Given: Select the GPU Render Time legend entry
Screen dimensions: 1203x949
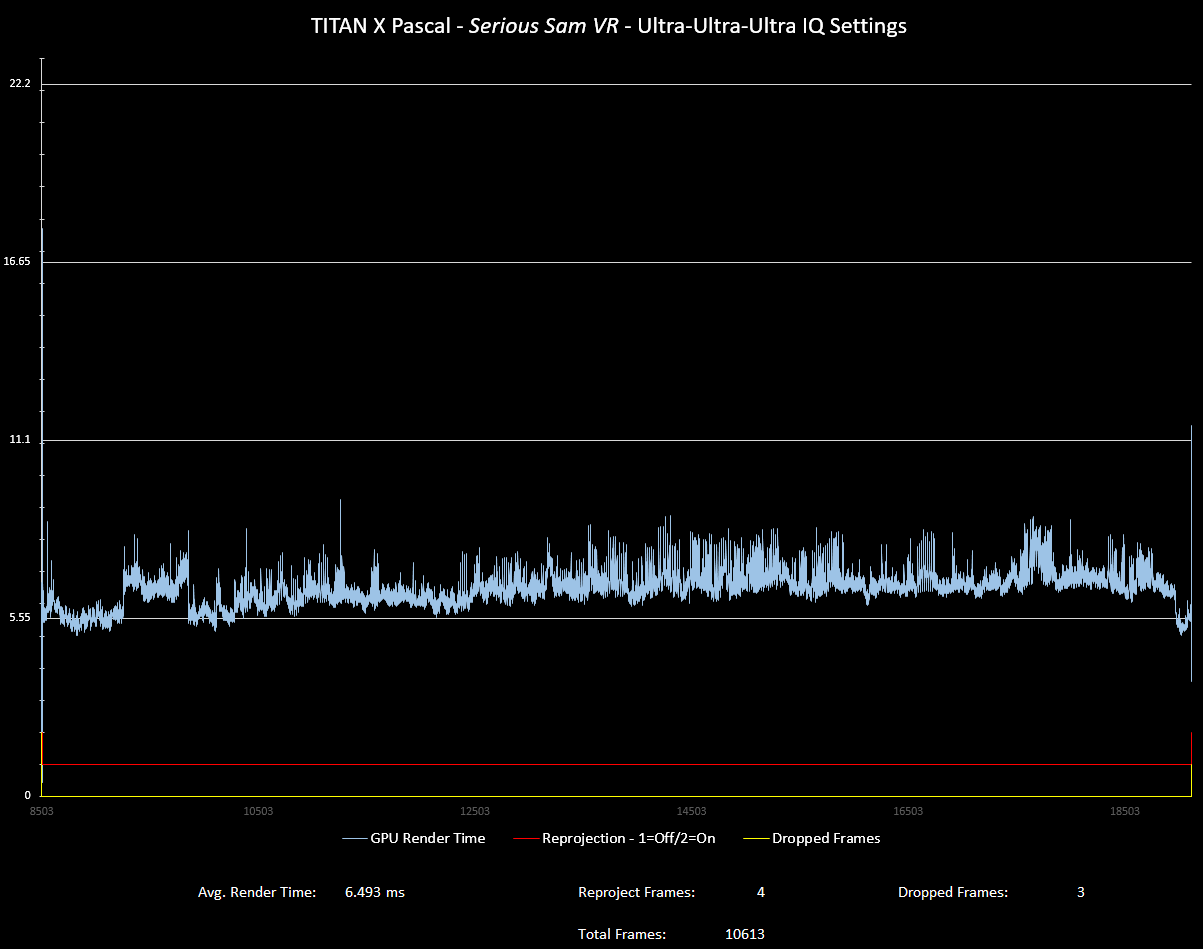Looking at the screenshot, I should [427, 838].
